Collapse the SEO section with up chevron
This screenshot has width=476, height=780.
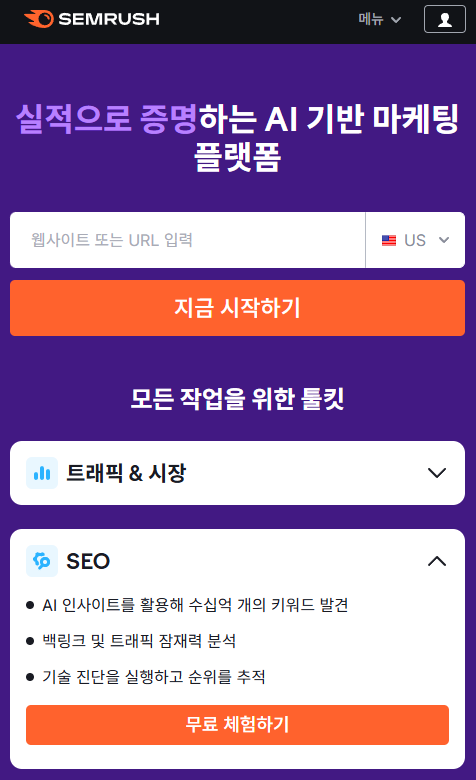click(x=437, y=561)
